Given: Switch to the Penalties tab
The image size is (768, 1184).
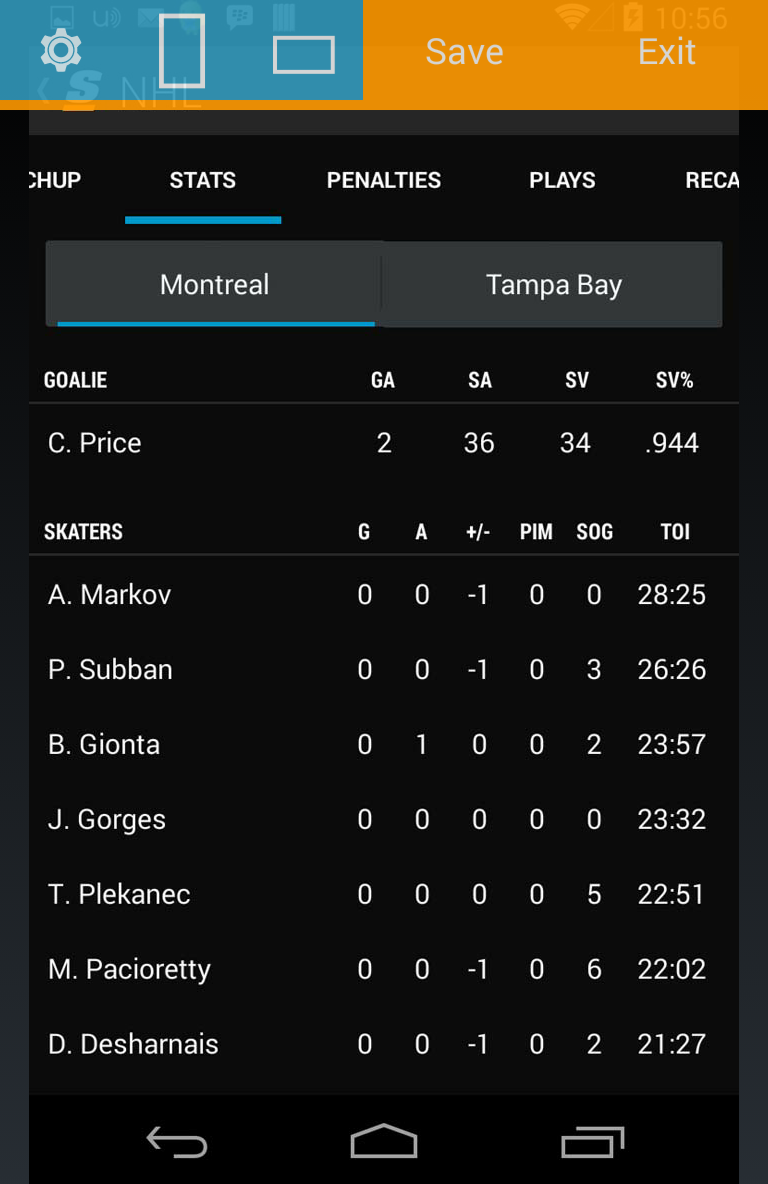Looking at the screenshot, I should click(384, 180).
